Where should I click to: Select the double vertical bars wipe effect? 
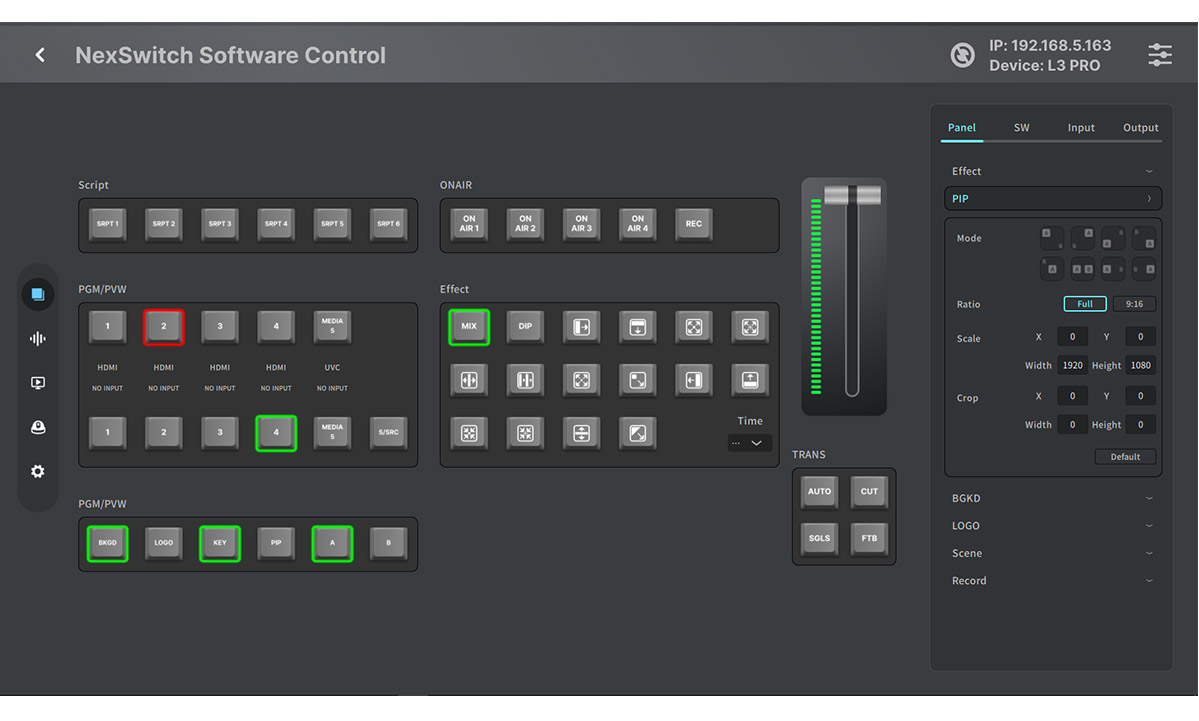(x=525, y=380)
